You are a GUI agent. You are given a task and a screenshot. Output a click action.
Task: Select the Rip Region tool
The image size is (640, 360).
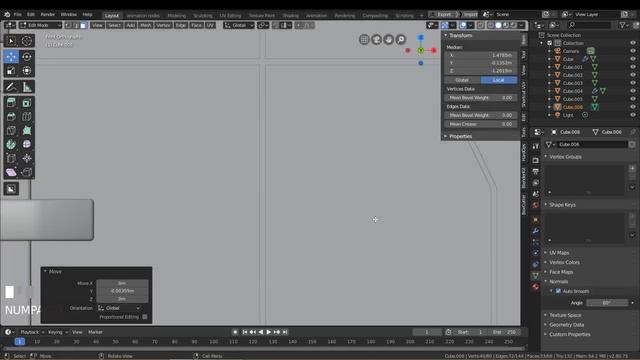tap(27, 172)
